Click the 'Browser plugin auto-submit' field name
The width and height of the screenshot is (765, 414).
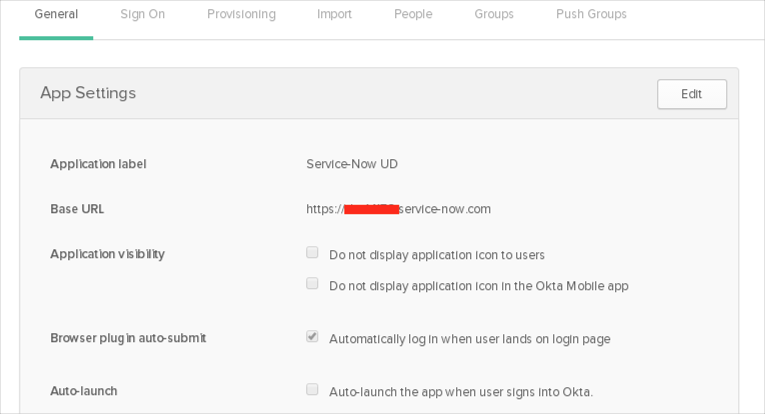pos(128,338)
